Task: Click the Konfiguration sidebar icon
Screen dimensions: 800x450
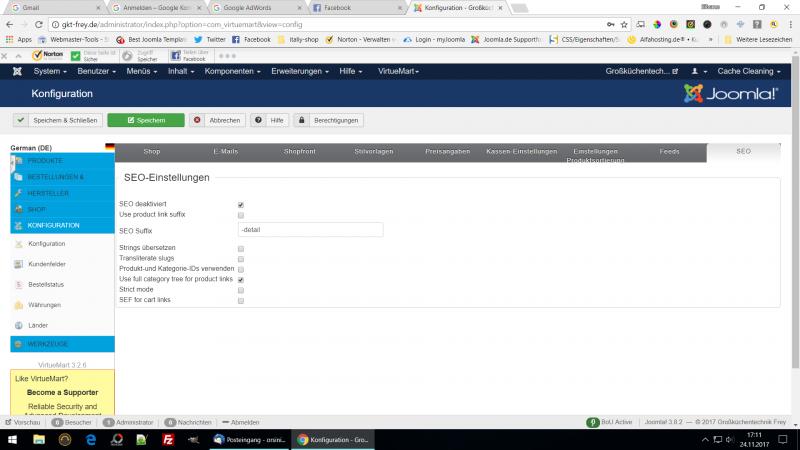Action: pos(18,244)
